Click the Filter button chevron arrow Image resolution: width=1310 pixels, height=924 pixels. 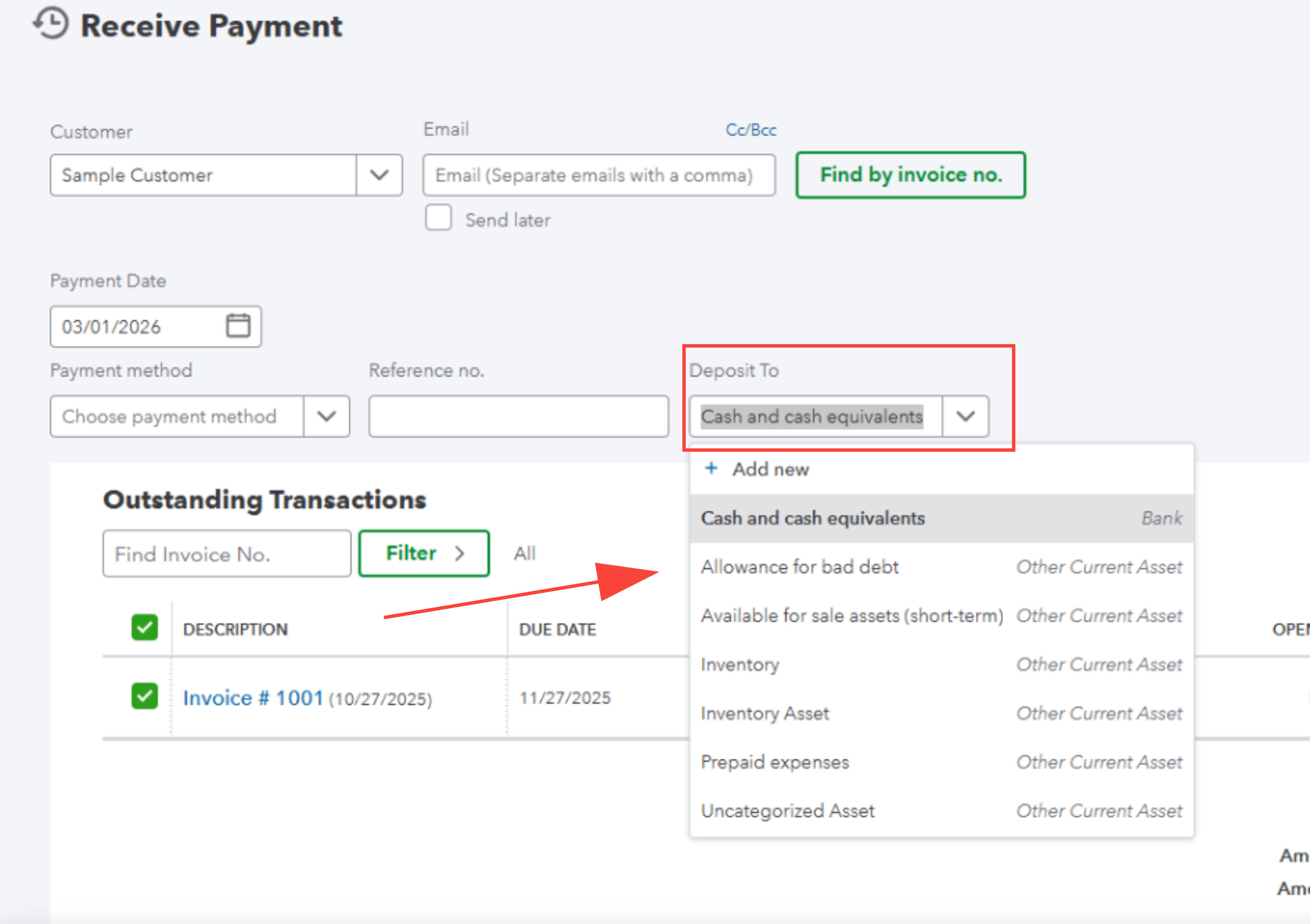click(x=460, y=553)
